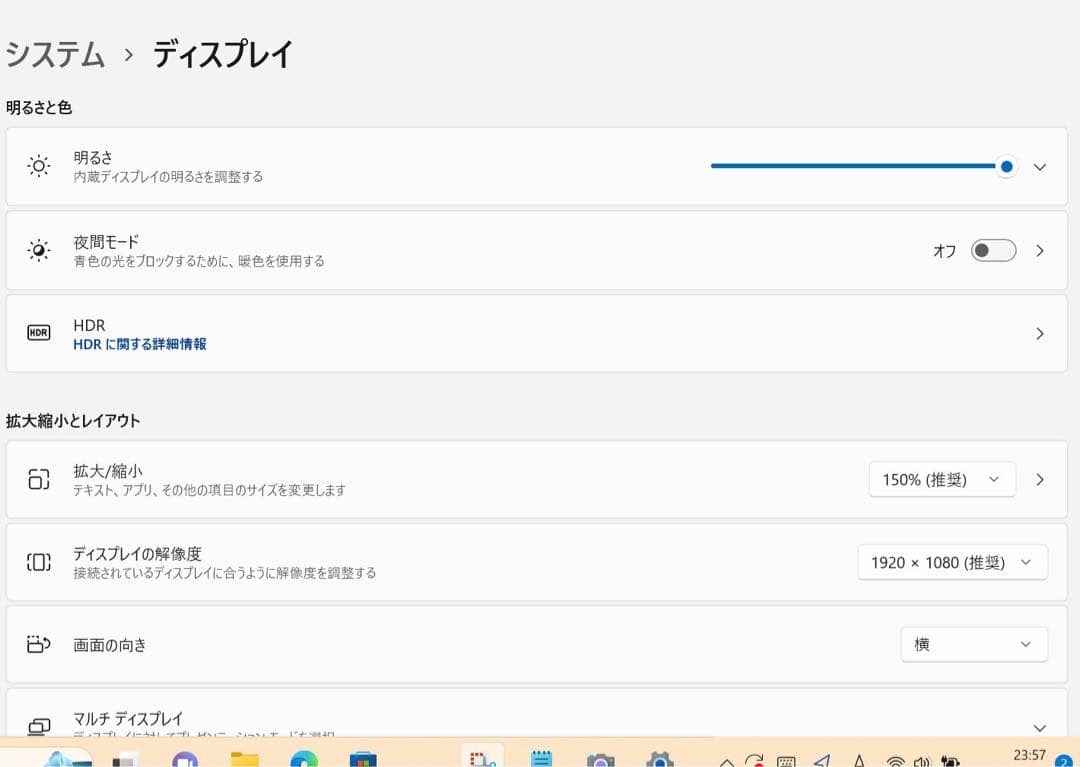The image size is (1080, 767).
Task: Click the screen orientation (画面の向き) icon
Action: tap(38, 645)
